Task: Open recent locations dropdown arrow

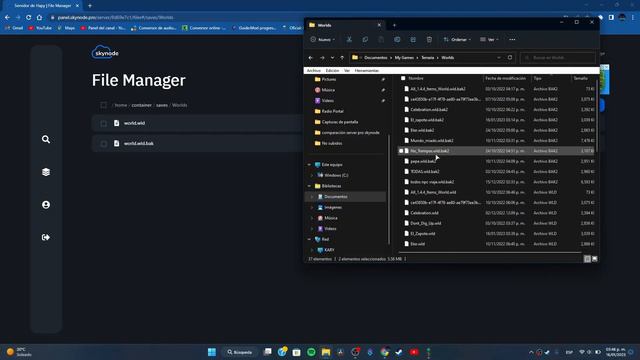Action: coord(332,58)
